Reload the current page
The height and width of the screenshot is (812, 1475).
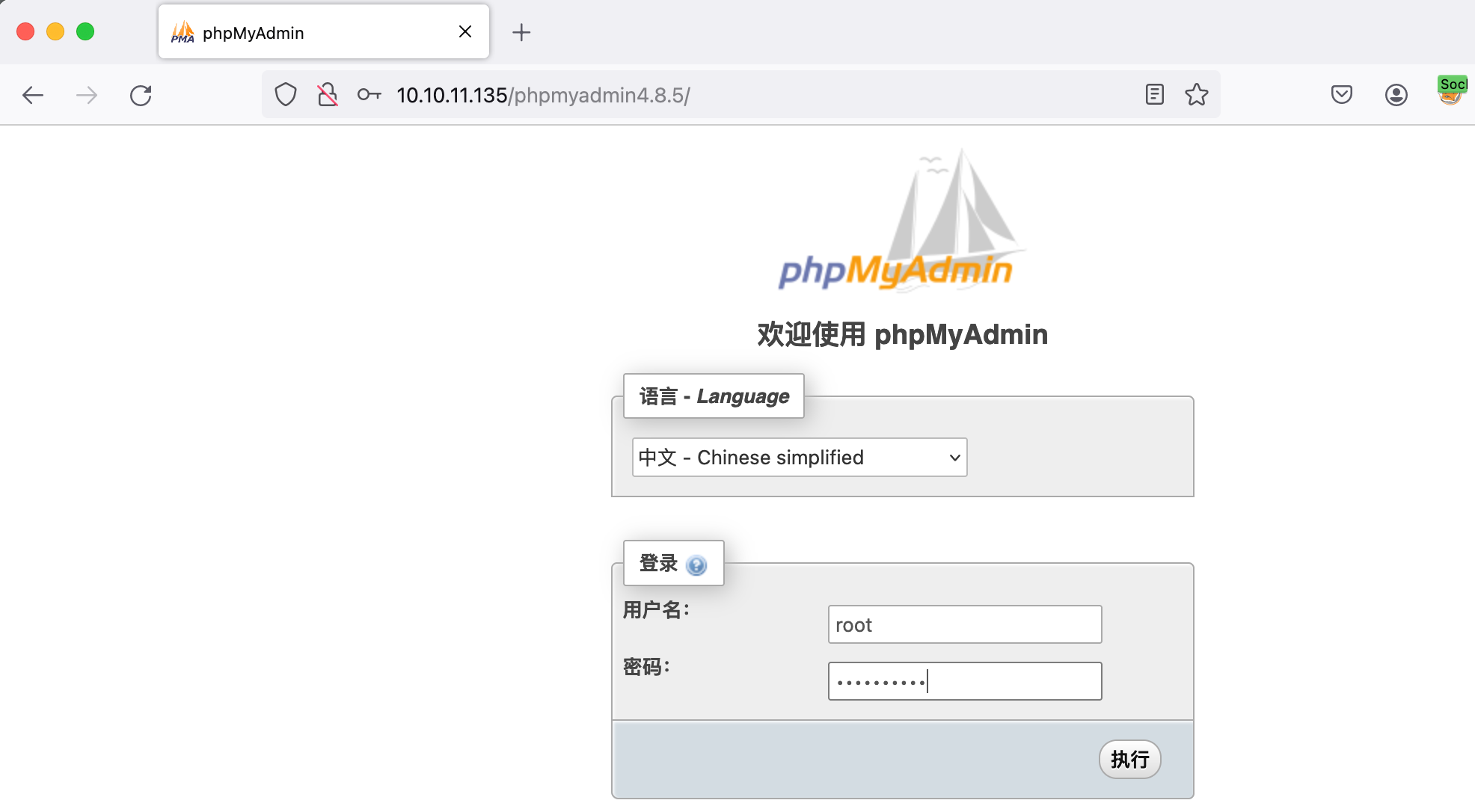pyautogui.click(x=141, y=95)
